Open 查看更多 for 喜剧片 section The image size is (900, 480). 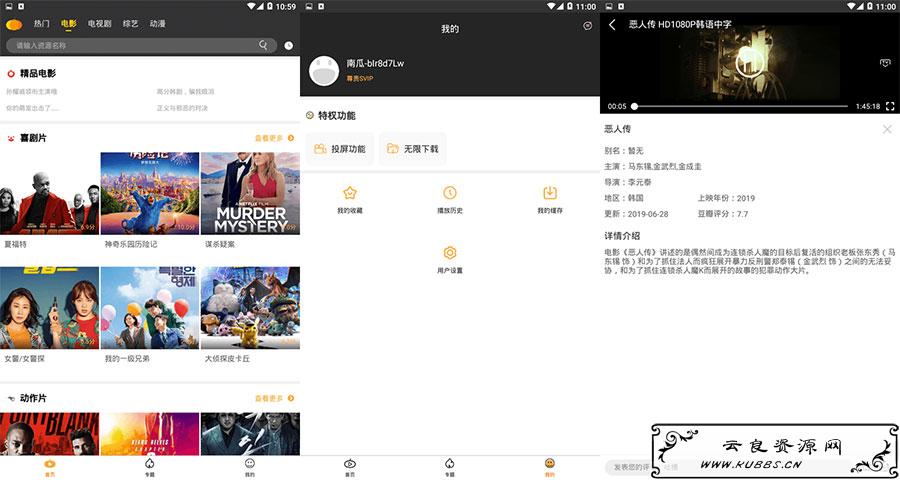tap(274, 138)
